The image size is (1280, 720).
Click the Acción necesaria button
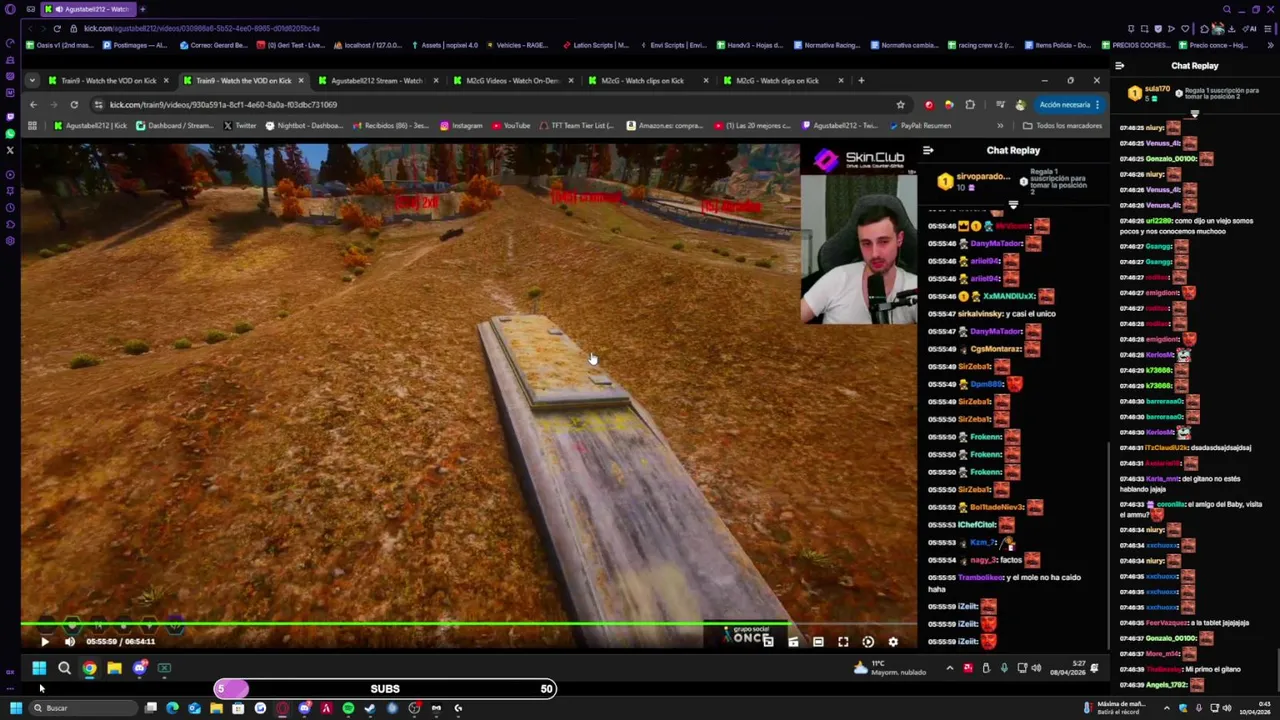(x=1069, y=104)
